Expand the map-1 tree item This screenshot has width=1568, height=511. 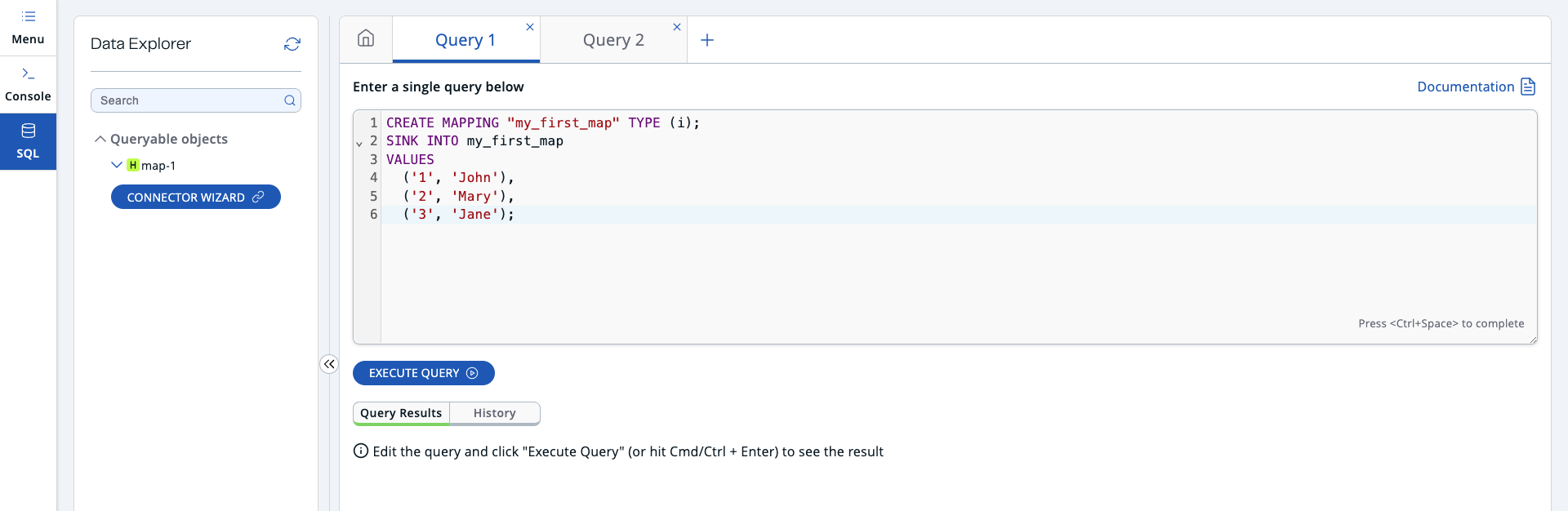tap(116, 165)
